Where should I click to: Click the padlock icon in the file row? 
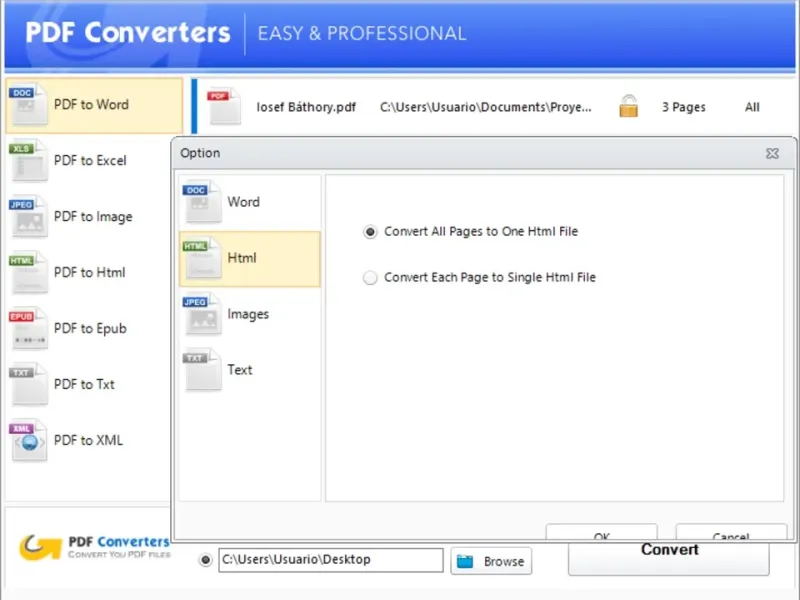(x=628, y=106)
